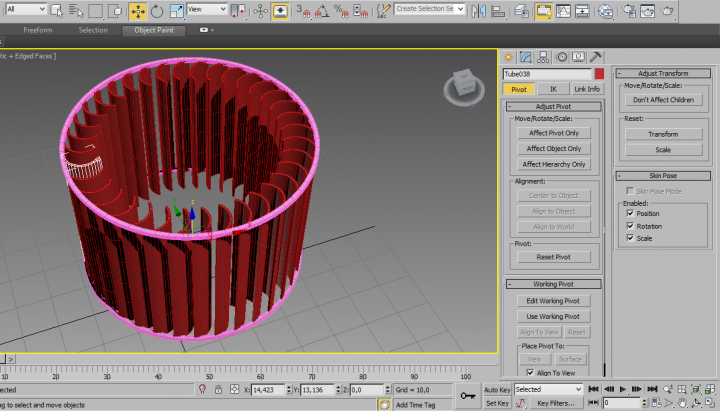Toggle the Align To View checkbox
Screen dimensions: 720x411
click(x=530, y=371)
